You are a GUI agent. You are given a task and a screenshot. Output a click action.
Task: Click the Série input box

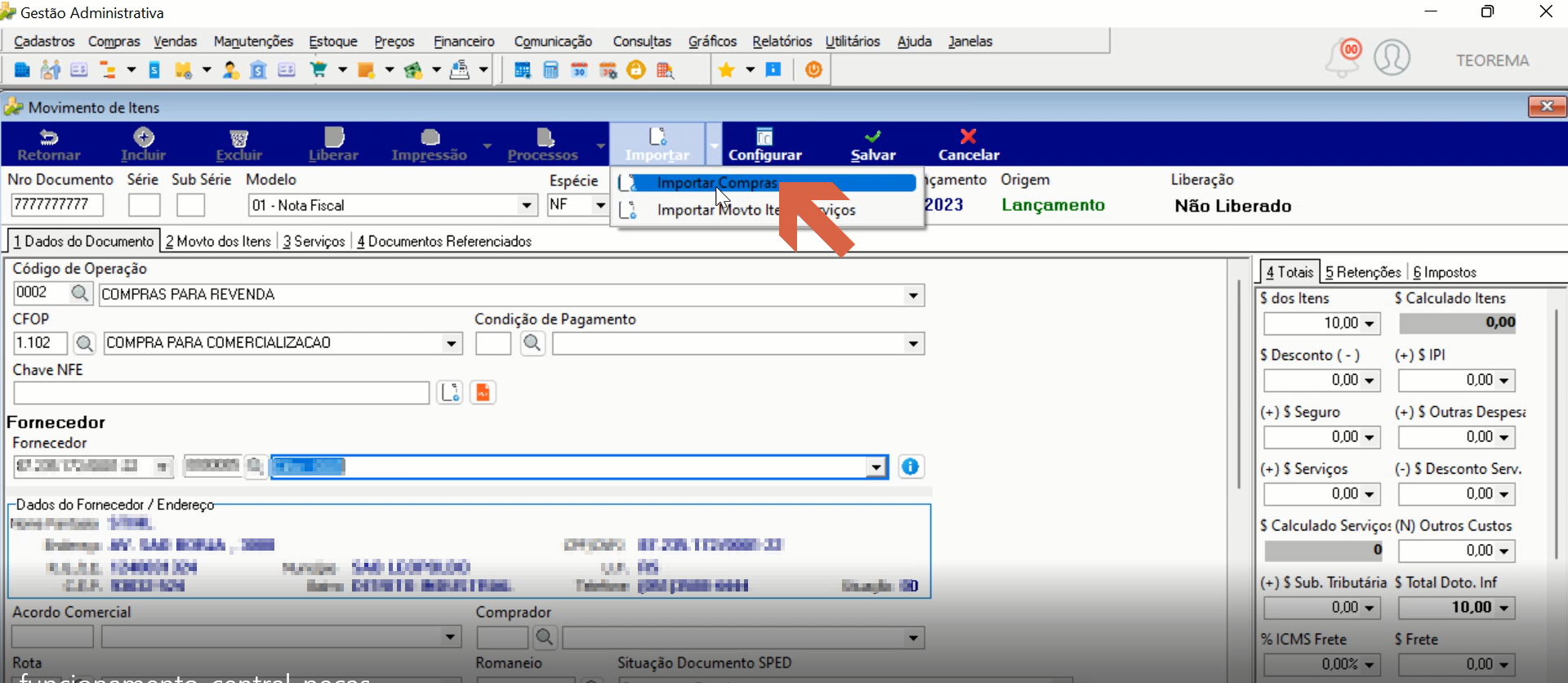click(144, 204)
